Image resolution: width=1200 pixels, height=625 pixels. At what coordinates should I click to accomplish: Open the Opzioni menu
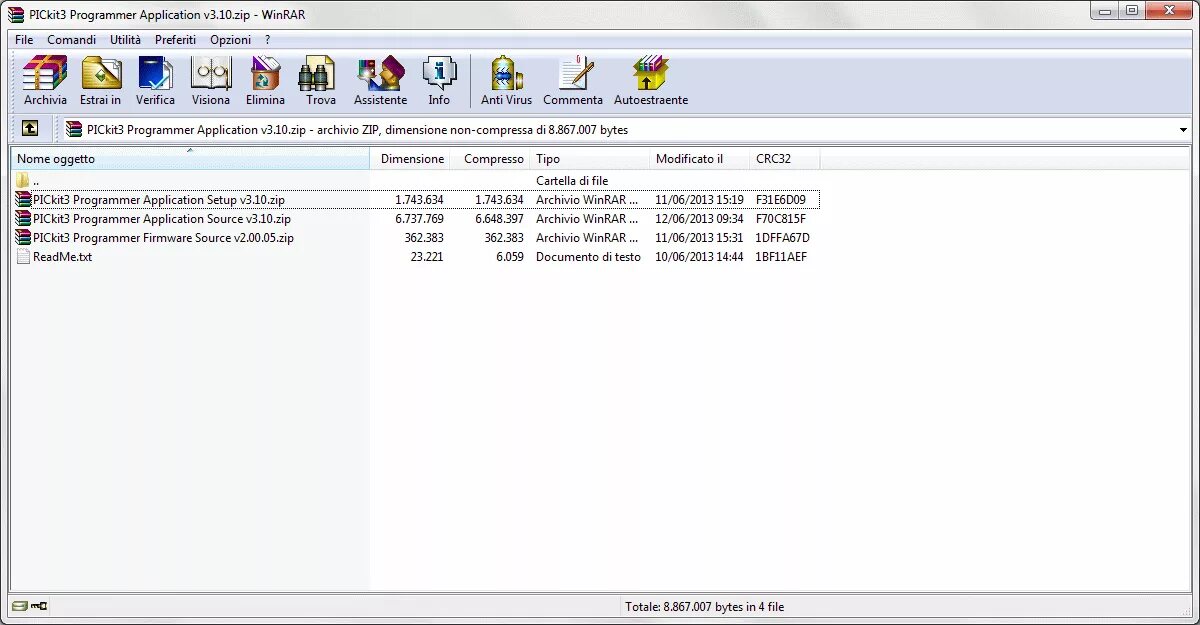tap(230, 39)
